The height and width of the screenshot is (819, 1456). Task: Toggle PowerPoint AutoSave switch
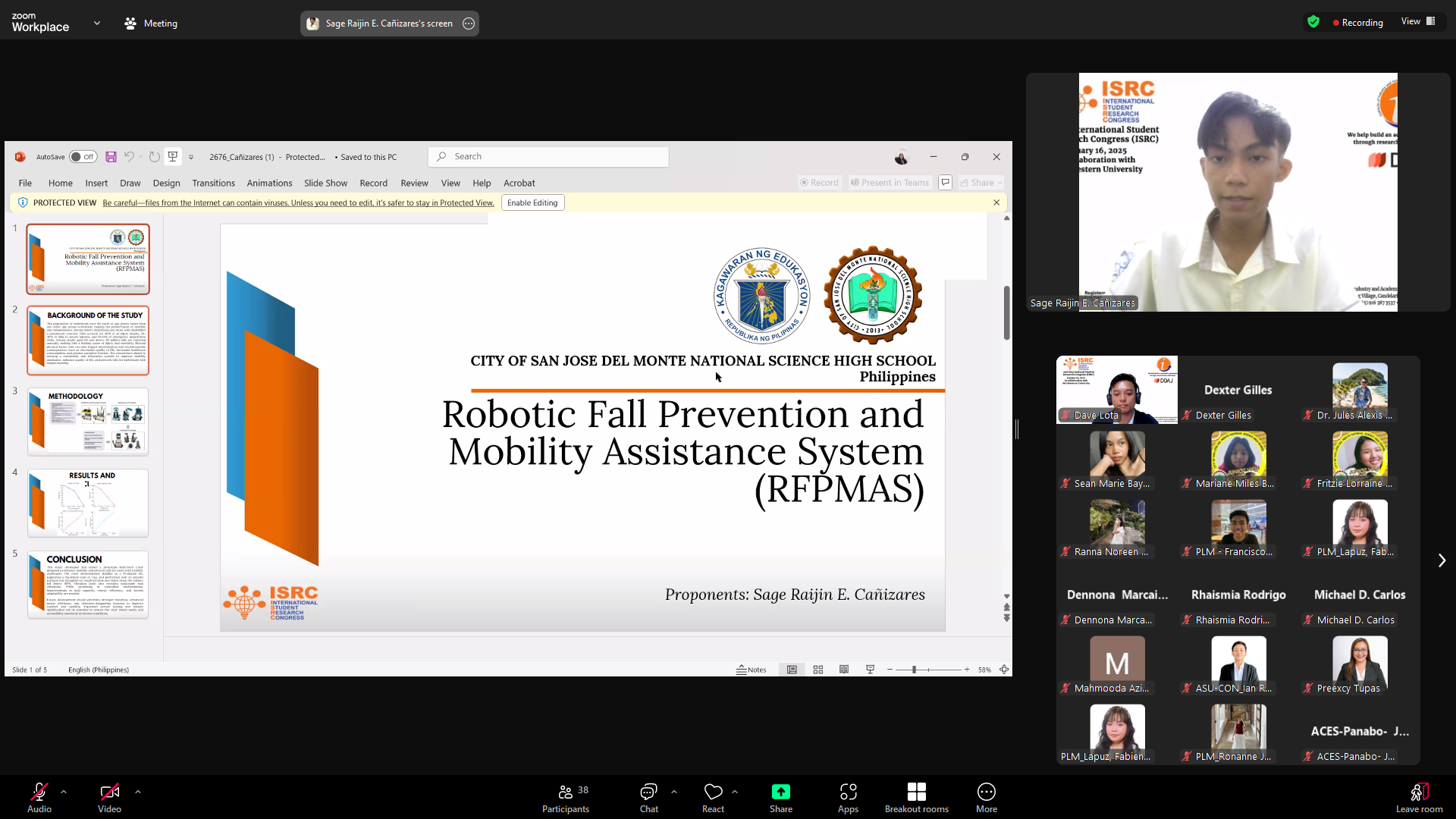83,157
